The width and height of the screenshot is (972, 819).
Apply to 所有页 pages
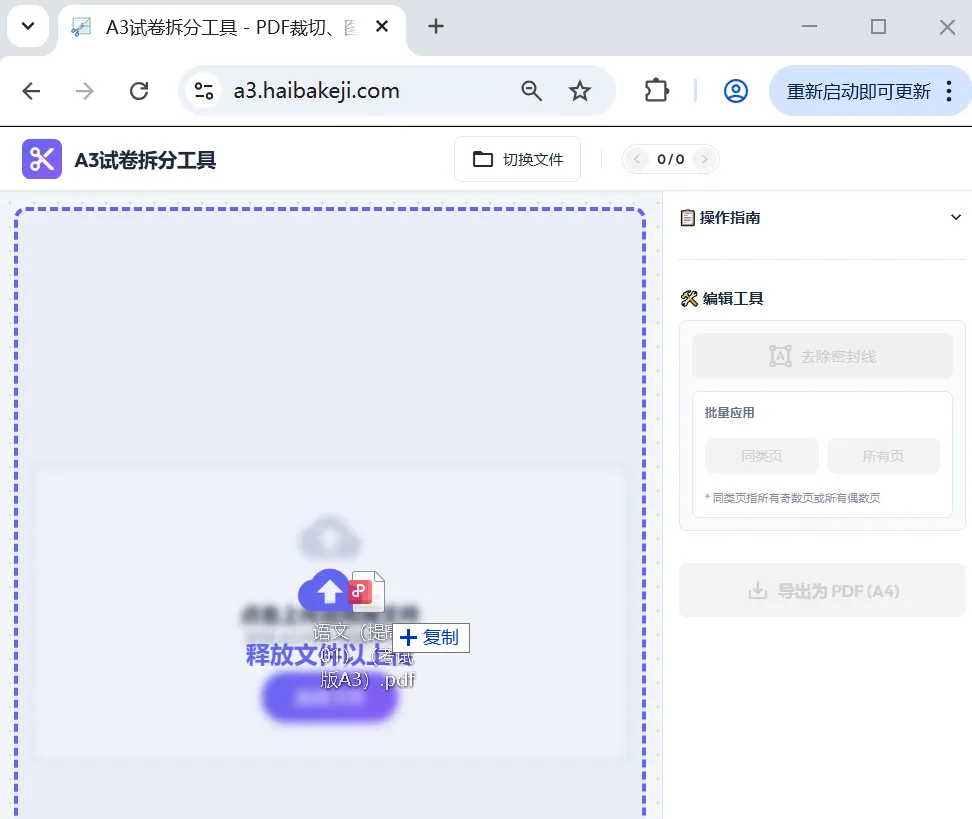pos(883,456)
